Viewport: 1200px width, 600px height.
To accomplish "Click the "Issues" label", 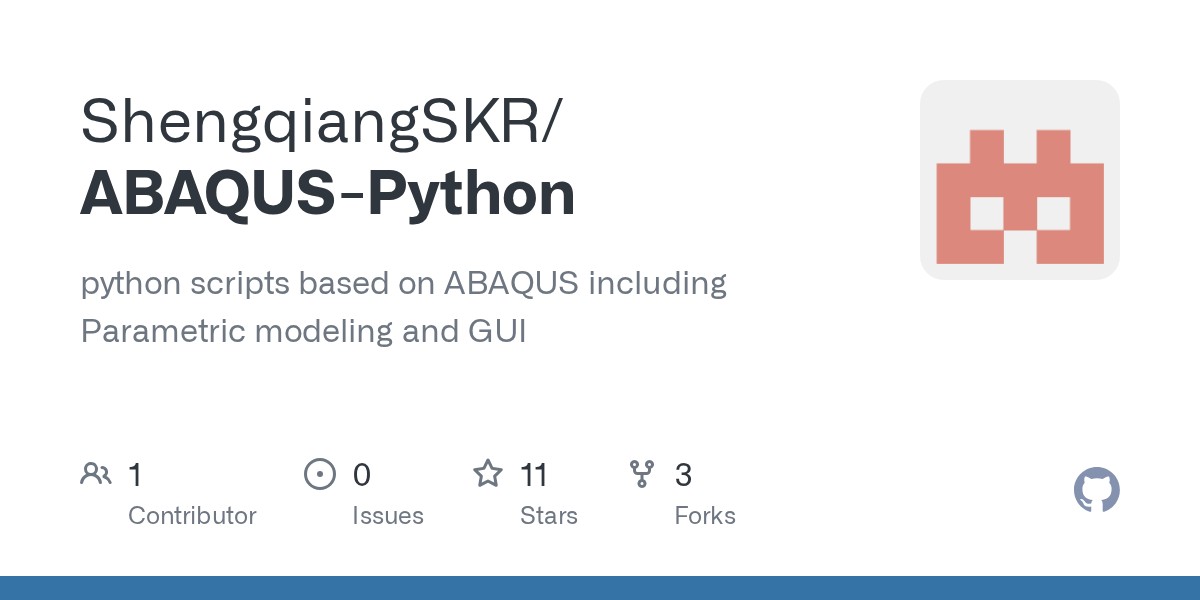I will coord(388,516).
